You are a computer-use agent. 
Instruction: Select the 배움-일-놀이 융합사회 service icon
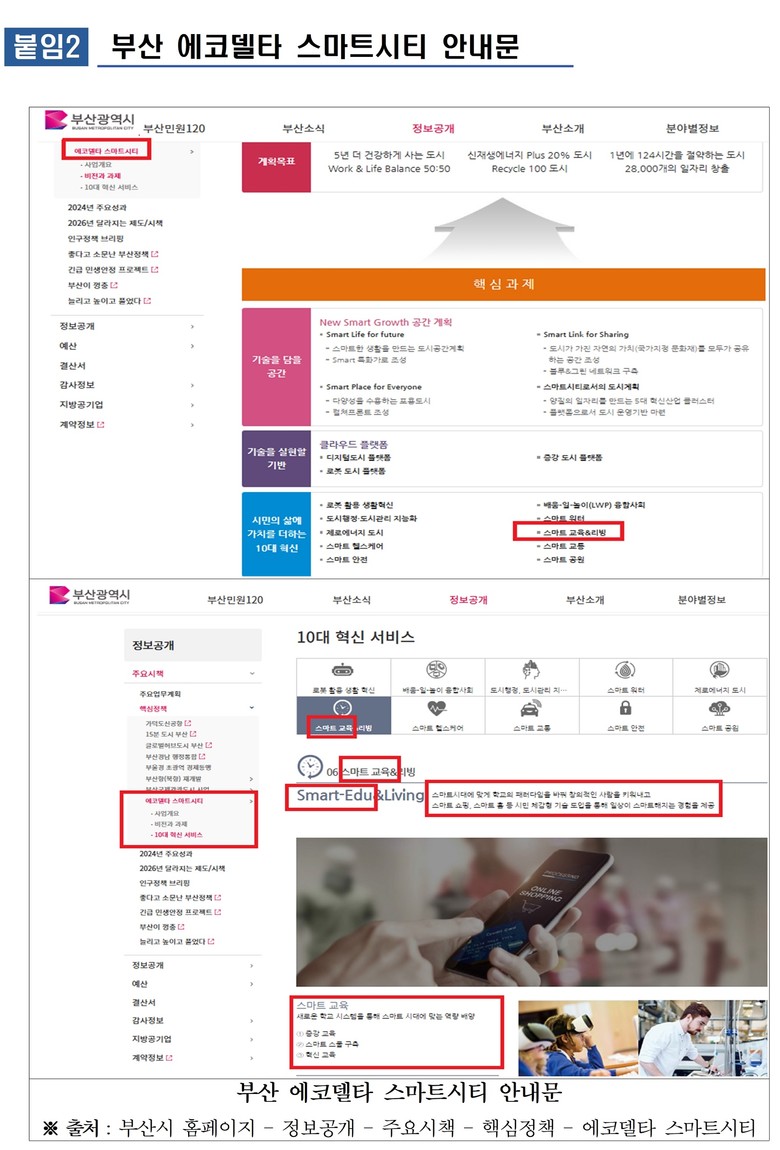tap(437, 670)
